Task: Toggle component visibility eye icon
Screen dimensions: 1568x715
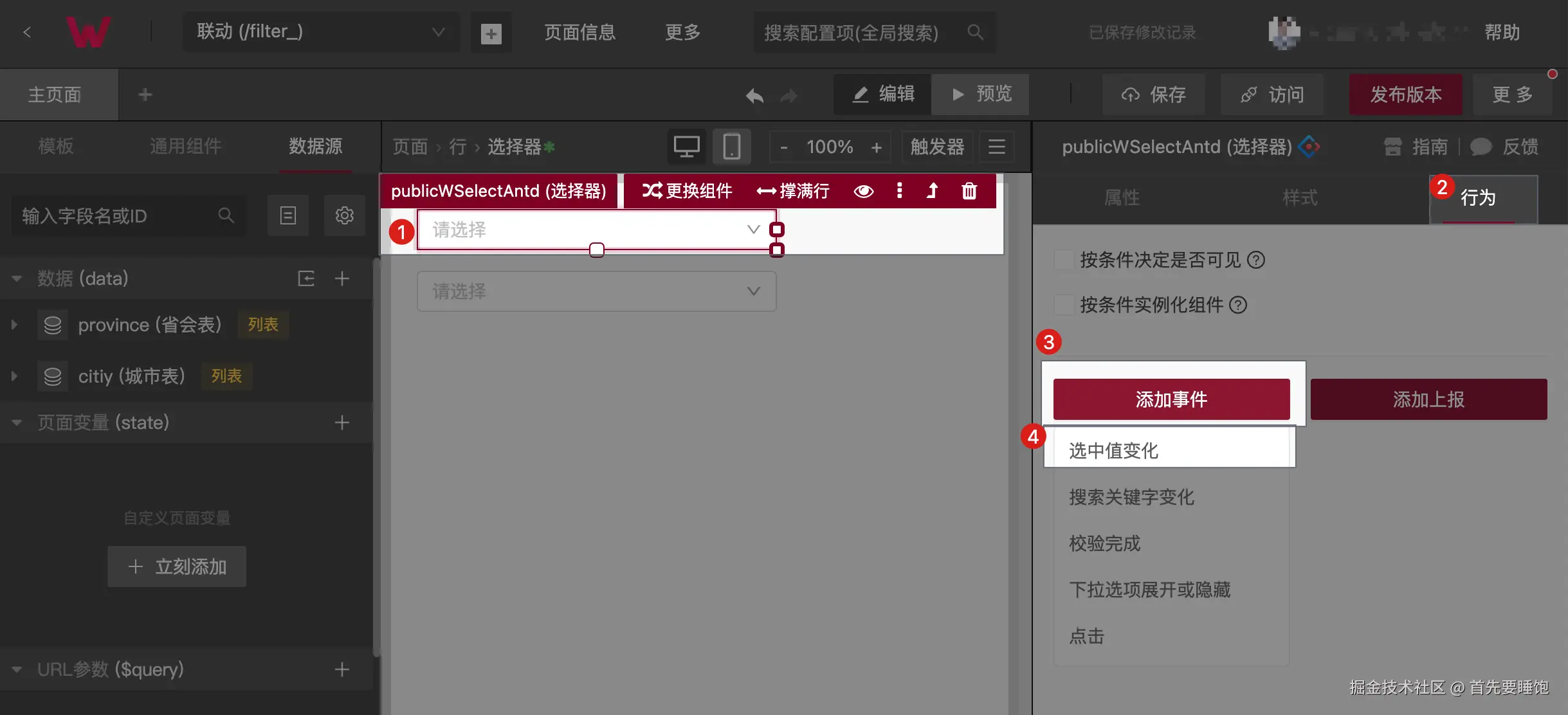Action: (863, 191)
